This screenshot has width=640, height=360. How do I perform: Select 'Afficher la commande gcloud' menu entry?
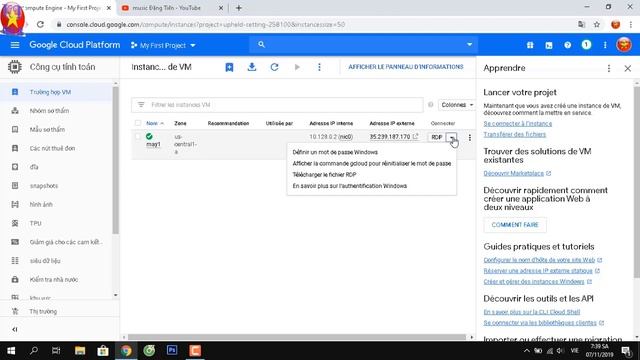click(x=372, y=164)
